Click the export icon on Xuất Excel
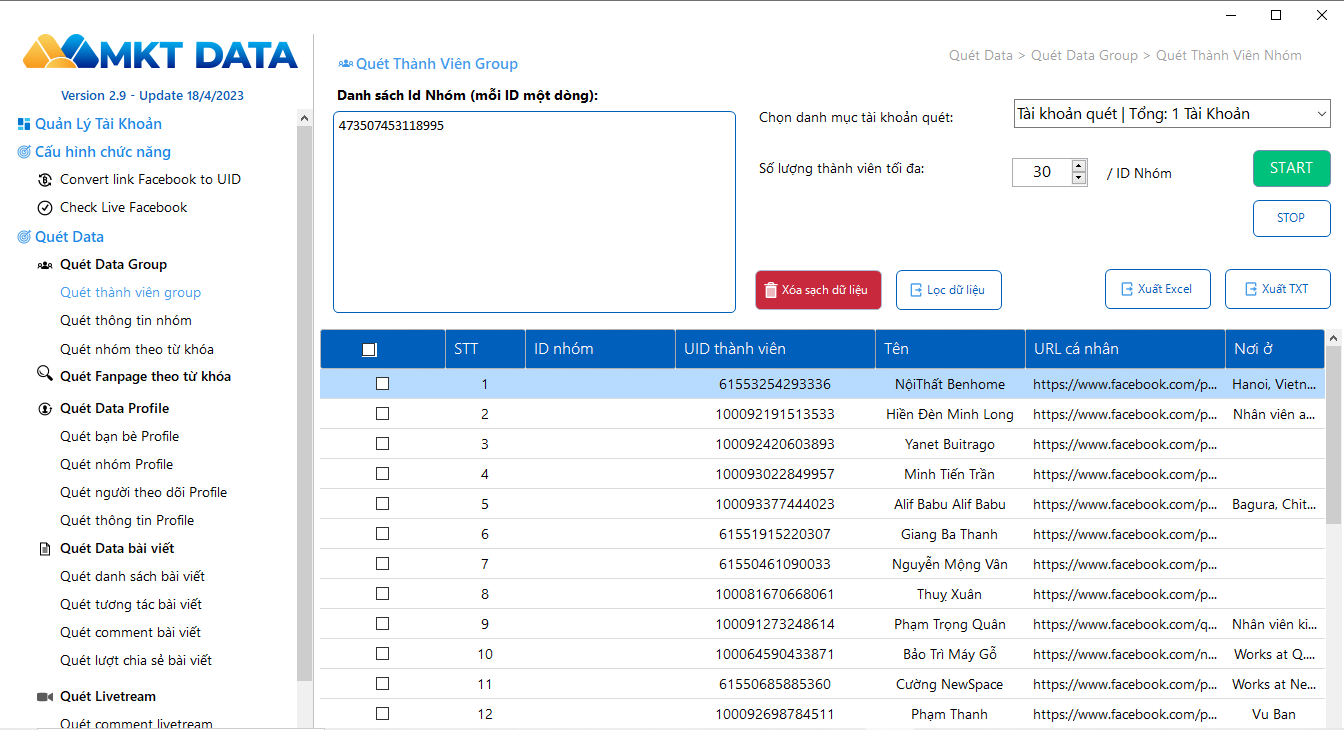This screenshot has width=1344, height=730. click(1126, 289)
